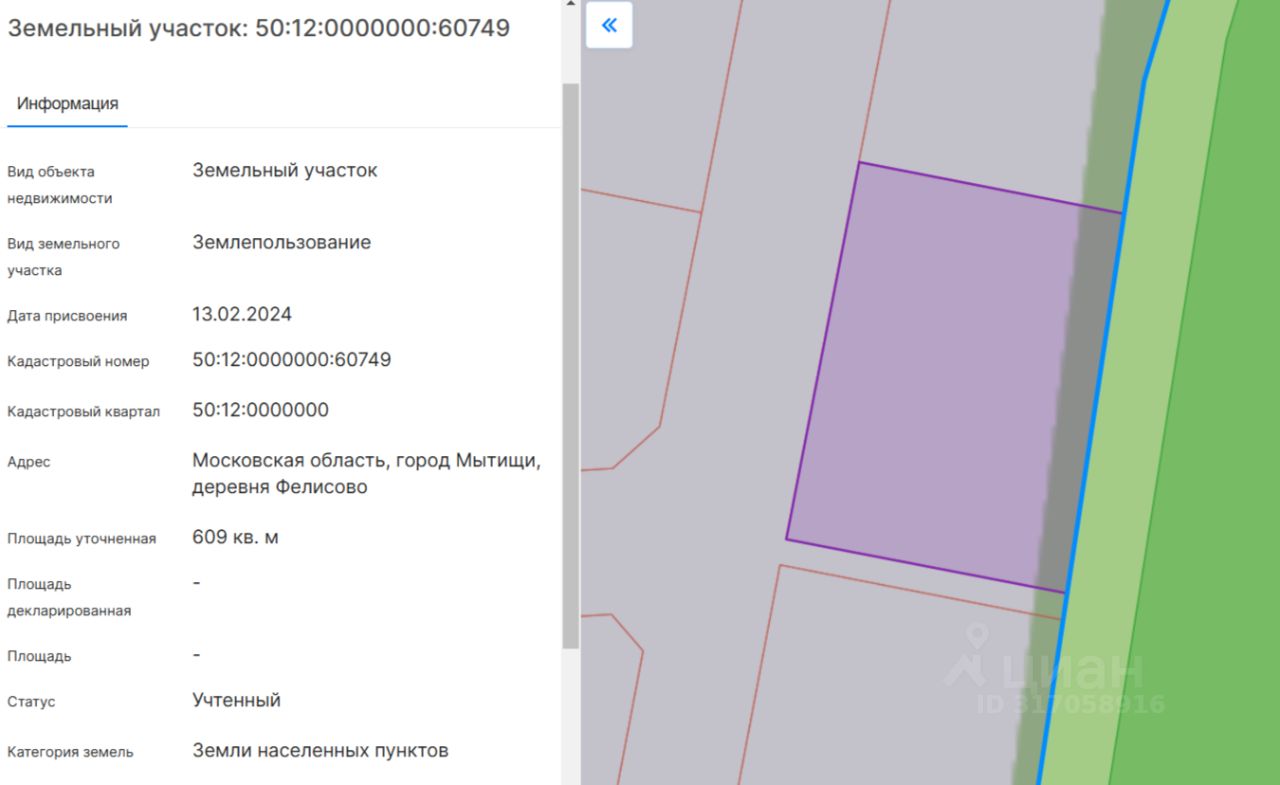The height and width of the screenshot is (785, 1280).
Task: Select the value Земли населенных пунктов
Action: point(321,750)
